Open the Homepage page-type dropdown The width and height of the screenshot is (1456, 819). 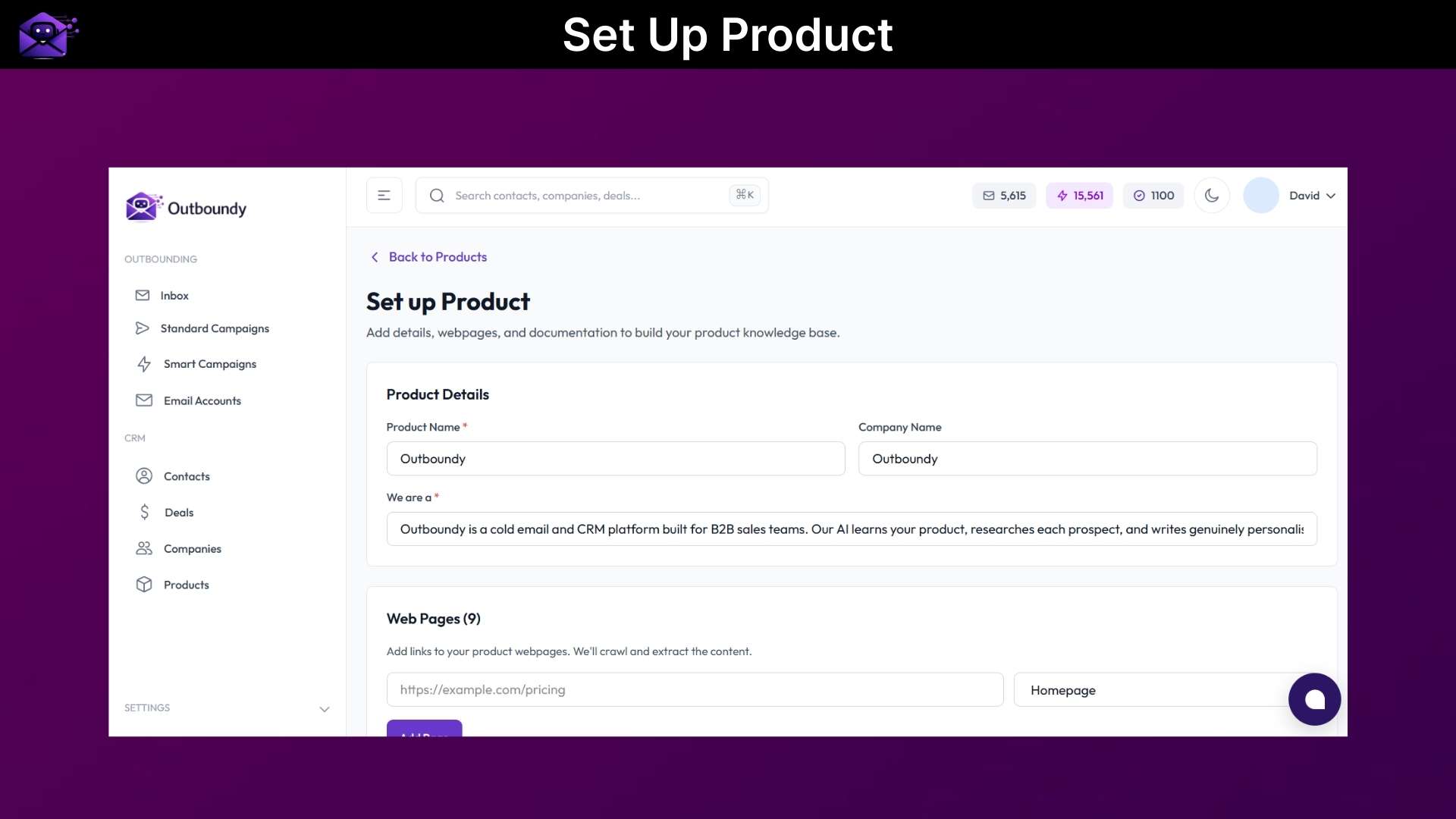(x=1148, y=689)
